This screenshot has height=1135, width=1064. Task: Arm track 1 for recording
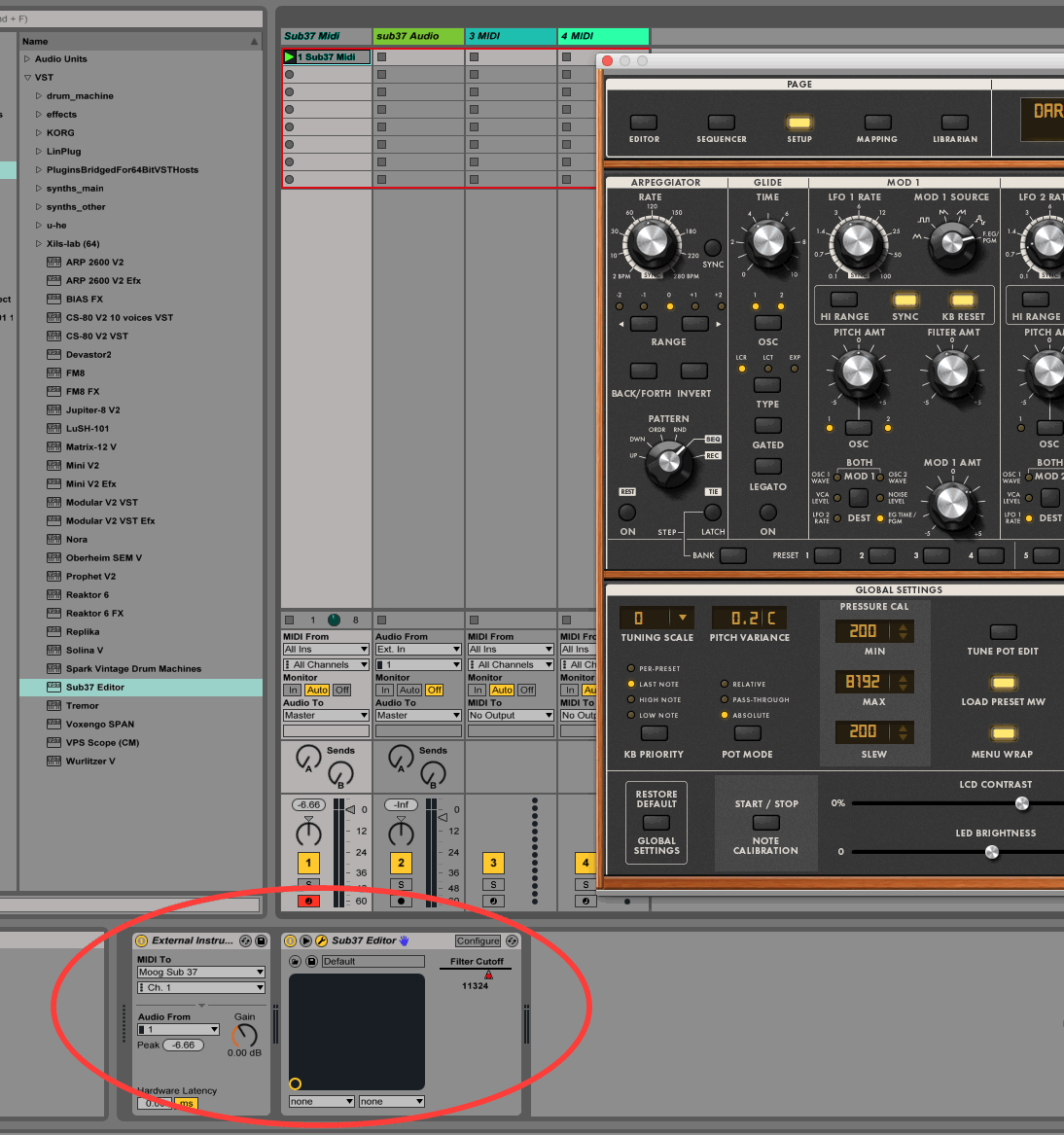click(308, 902)
